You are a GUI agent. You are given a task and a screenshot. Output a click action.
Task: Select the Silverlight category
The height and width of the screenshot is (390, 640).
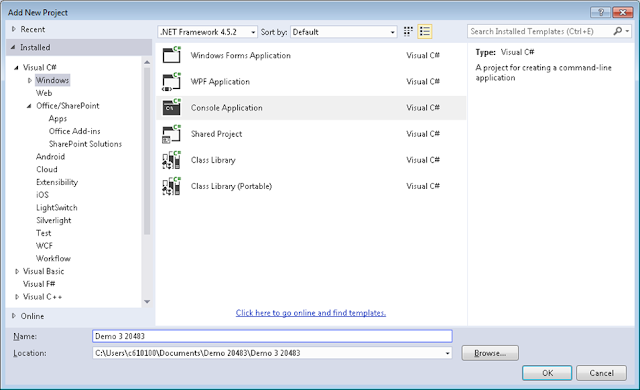[54, 220]
